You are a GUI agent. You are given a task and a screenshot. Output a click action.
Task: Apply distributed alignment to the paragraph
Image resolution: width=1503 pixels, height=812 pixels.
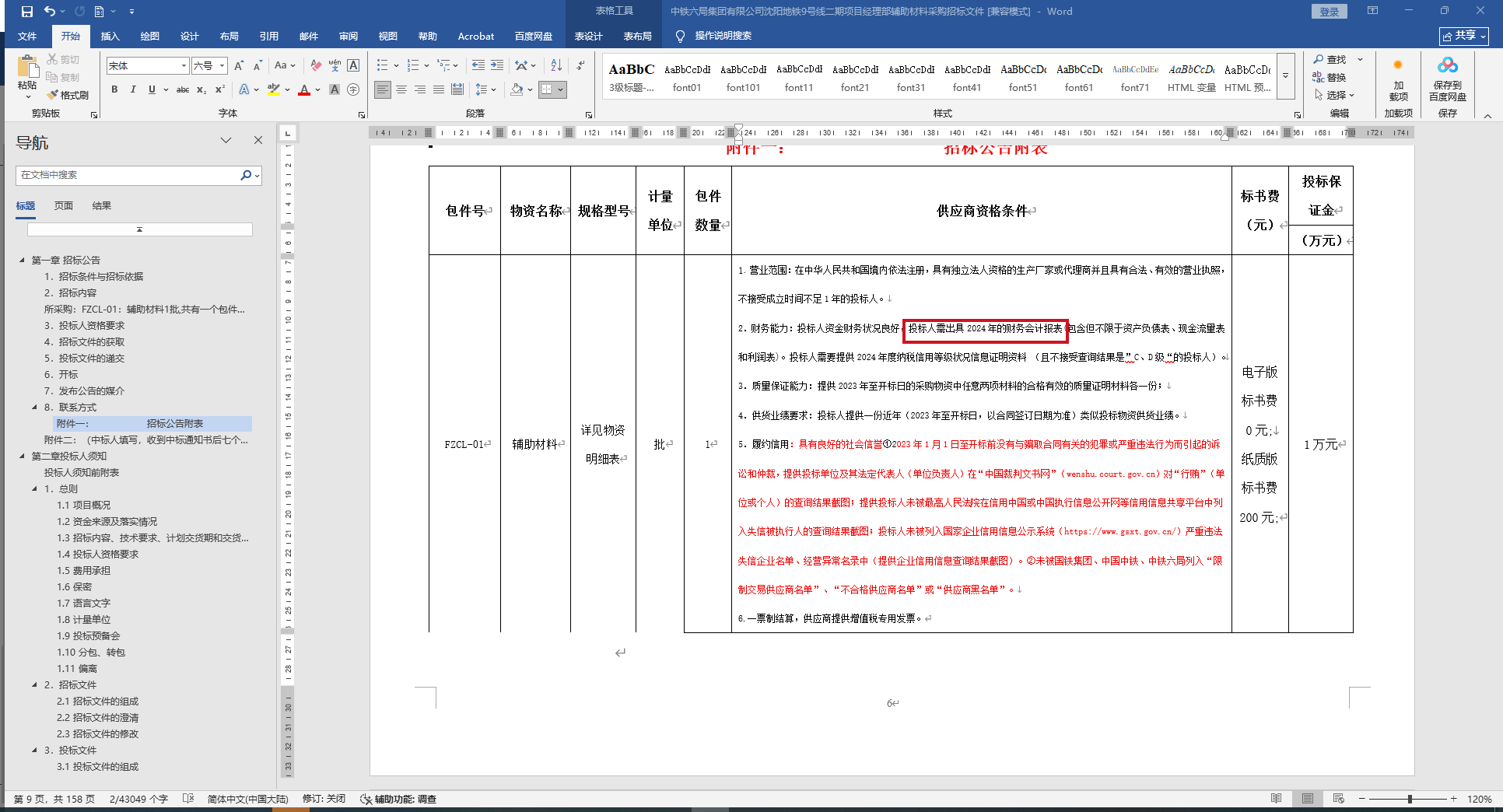click(457, 90)
